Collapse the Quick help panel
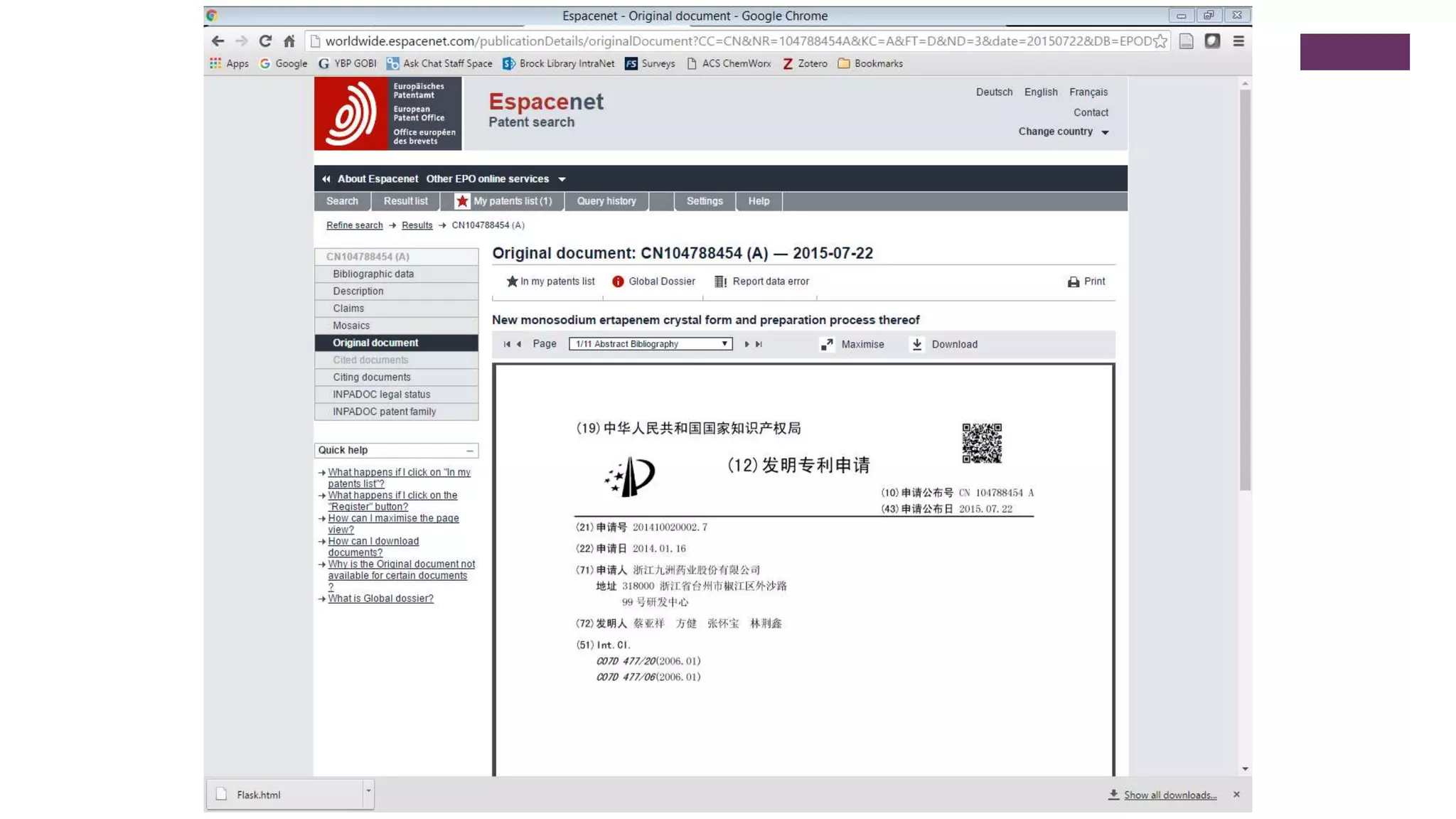The height and width of the screenshot is (819, 1456). tap(469, 451)
